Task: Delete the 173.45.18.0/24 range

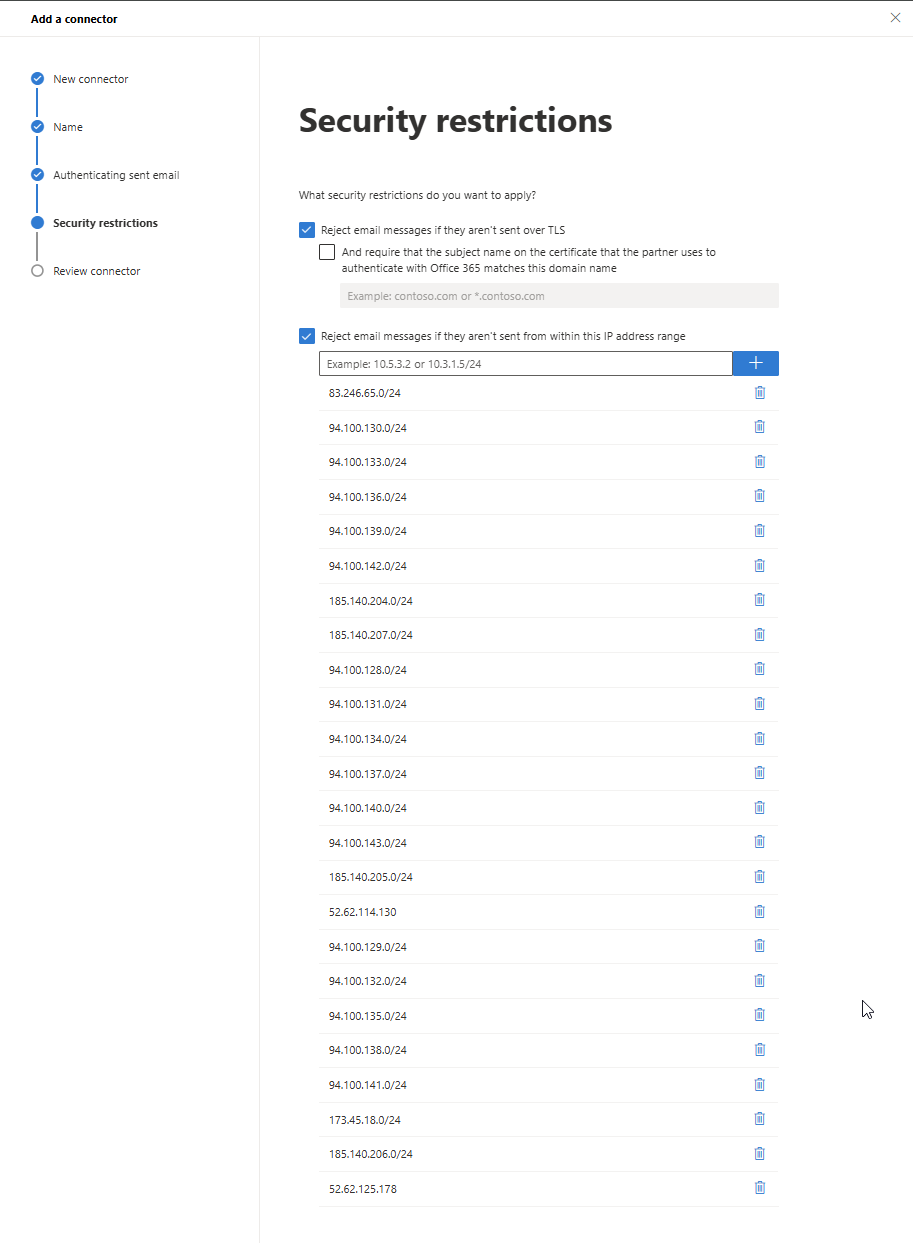Action: coord(759,1119)
